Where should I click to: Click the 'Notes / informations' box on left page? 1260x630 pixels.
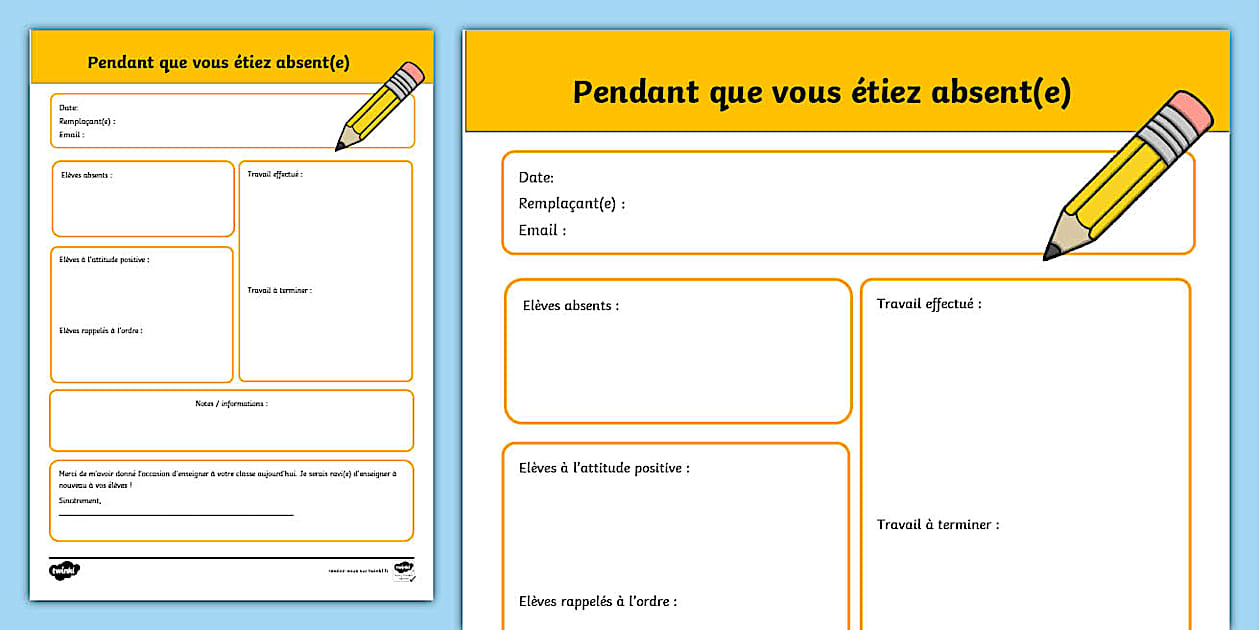tap(231, 420)
